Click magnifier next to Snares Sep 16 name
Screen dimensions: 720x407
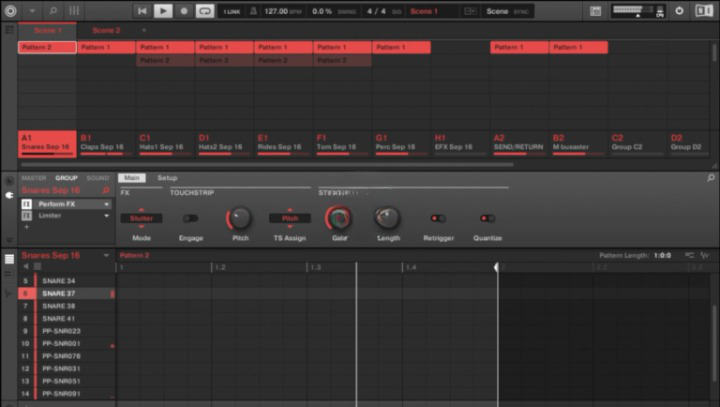click(x=106, y=190)
